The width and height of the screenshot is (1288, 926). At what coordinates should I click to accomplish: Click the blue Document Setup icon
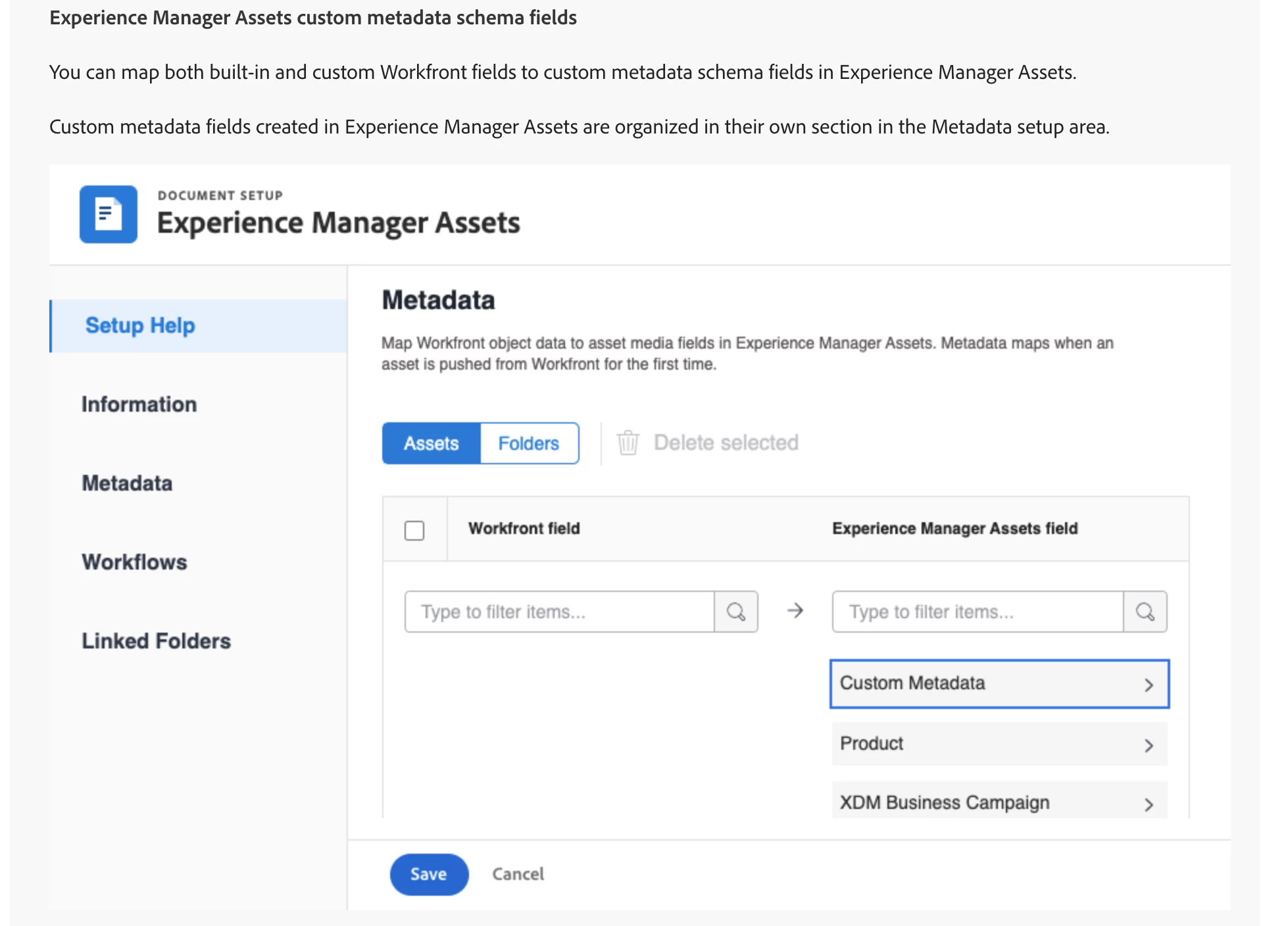tap(109, 214)
